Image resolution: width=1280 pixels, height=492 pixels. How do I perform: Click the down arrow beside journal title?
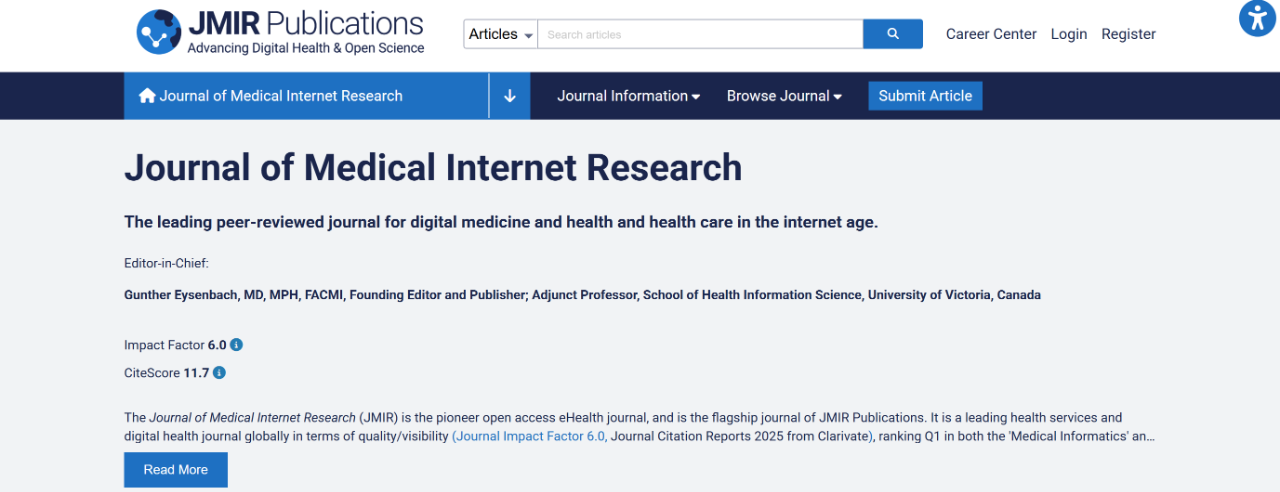(x=510, y=96)
